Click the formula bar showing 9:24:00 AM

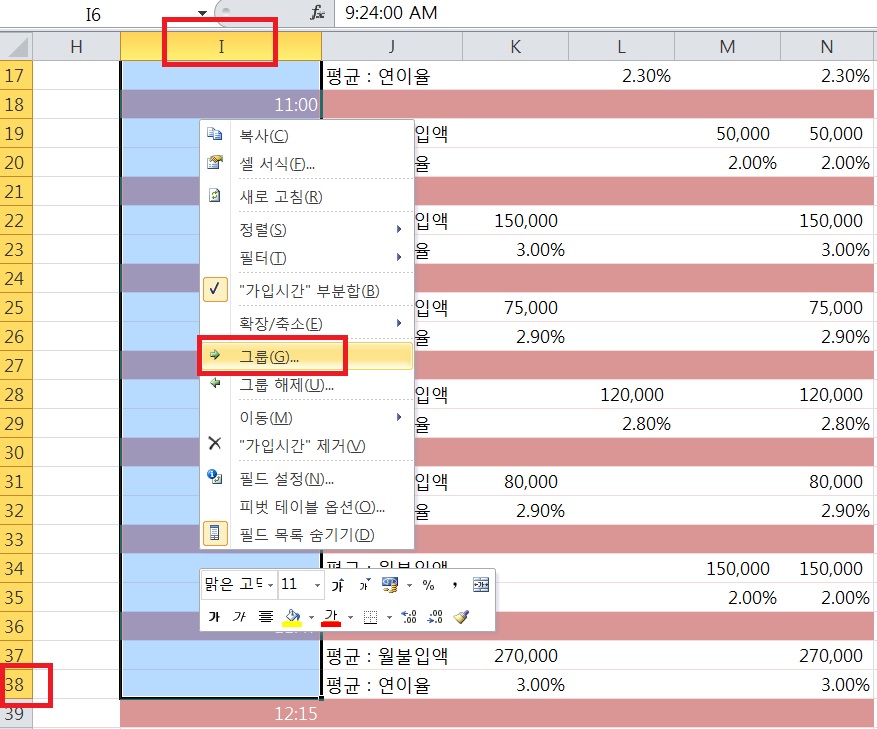coord(600,13)
